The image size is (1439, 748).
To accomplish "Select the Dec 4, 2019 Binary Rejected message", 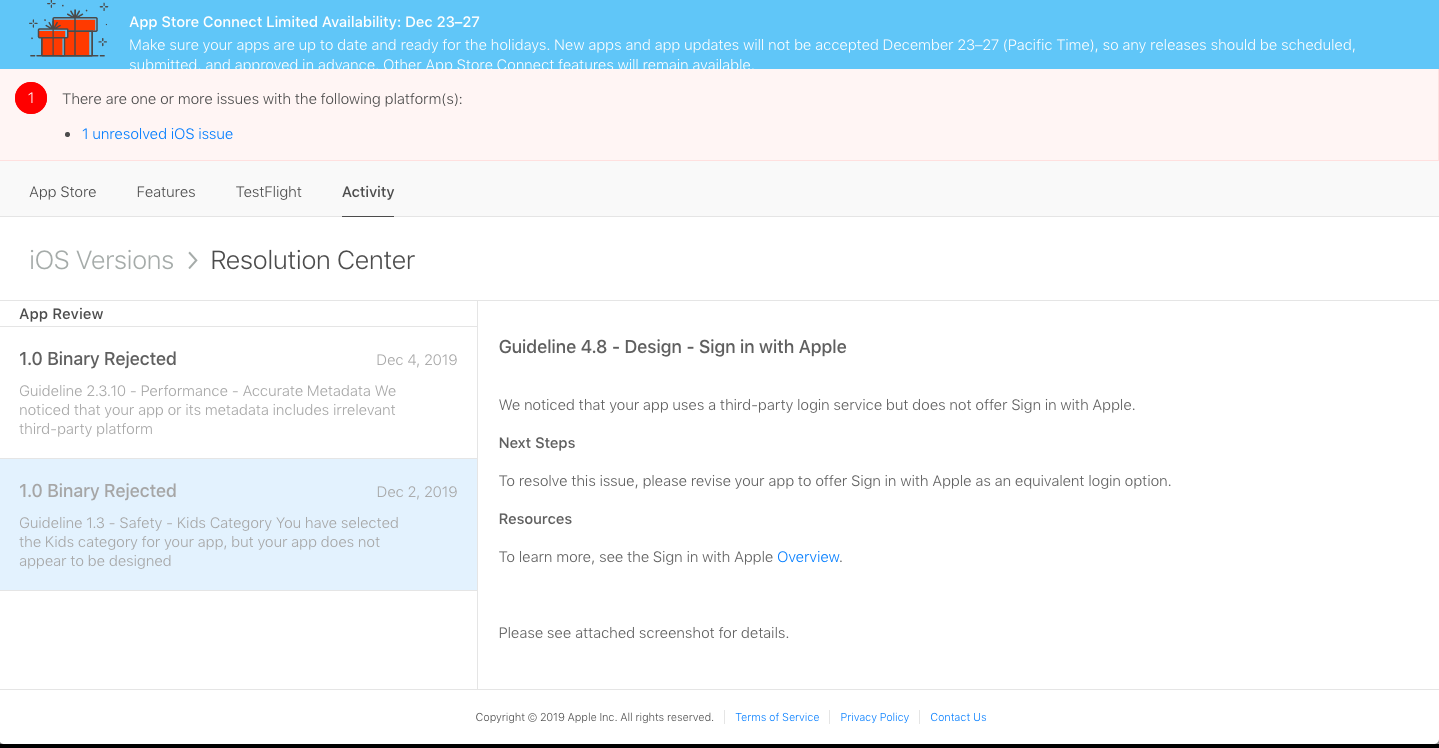I will pos(238,393).
